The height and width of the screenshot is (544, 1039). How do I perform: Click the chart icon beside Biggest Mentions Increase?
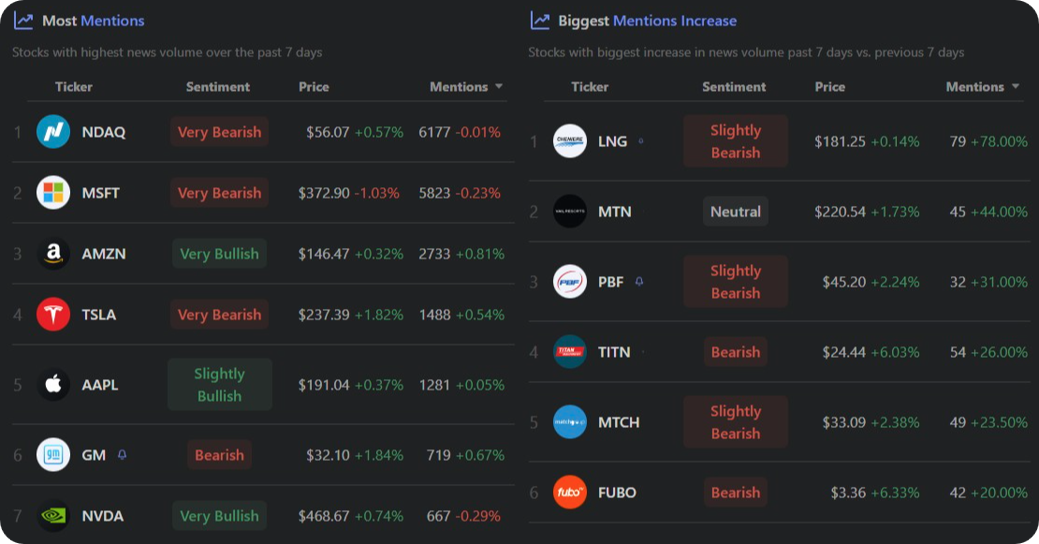coord(540,21)
